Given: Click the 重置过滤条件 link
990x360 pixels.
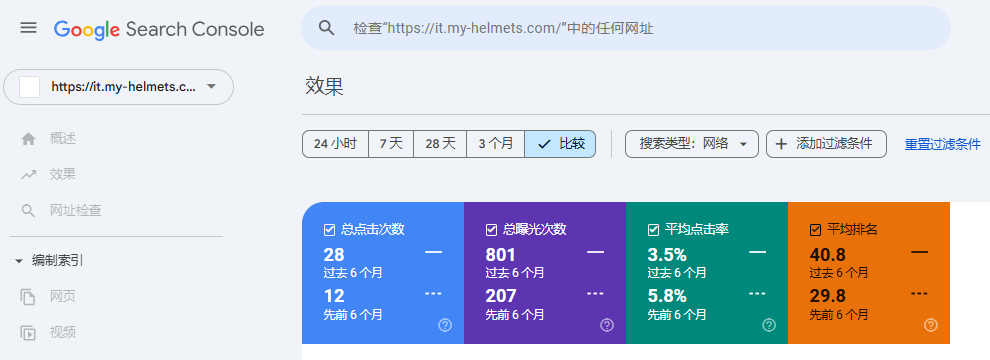Looking at the screenshot, I should (943, 145).
